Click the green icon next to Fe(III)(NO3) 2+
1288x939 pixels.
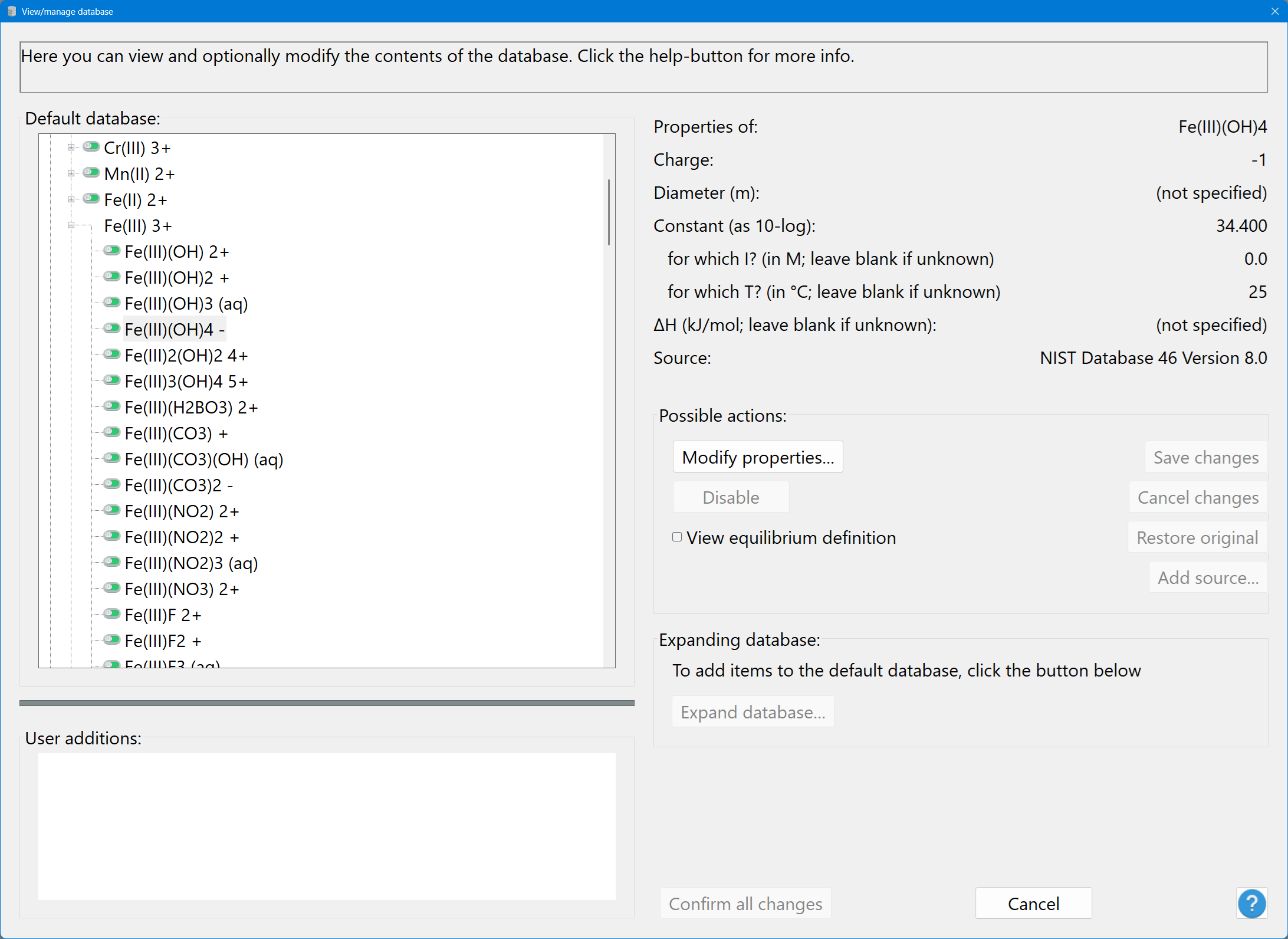tap(111, 588)
